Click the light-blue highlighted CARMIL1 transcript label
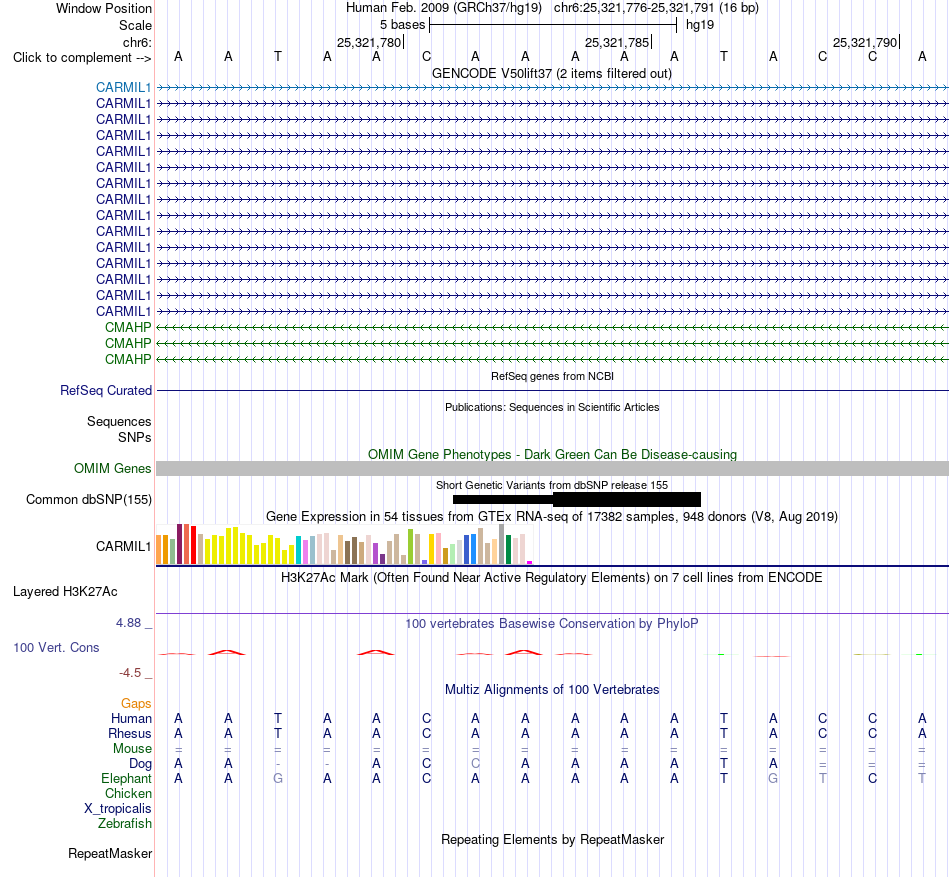The height and width of the screenshot is (877, 950). tap(123, 87)
